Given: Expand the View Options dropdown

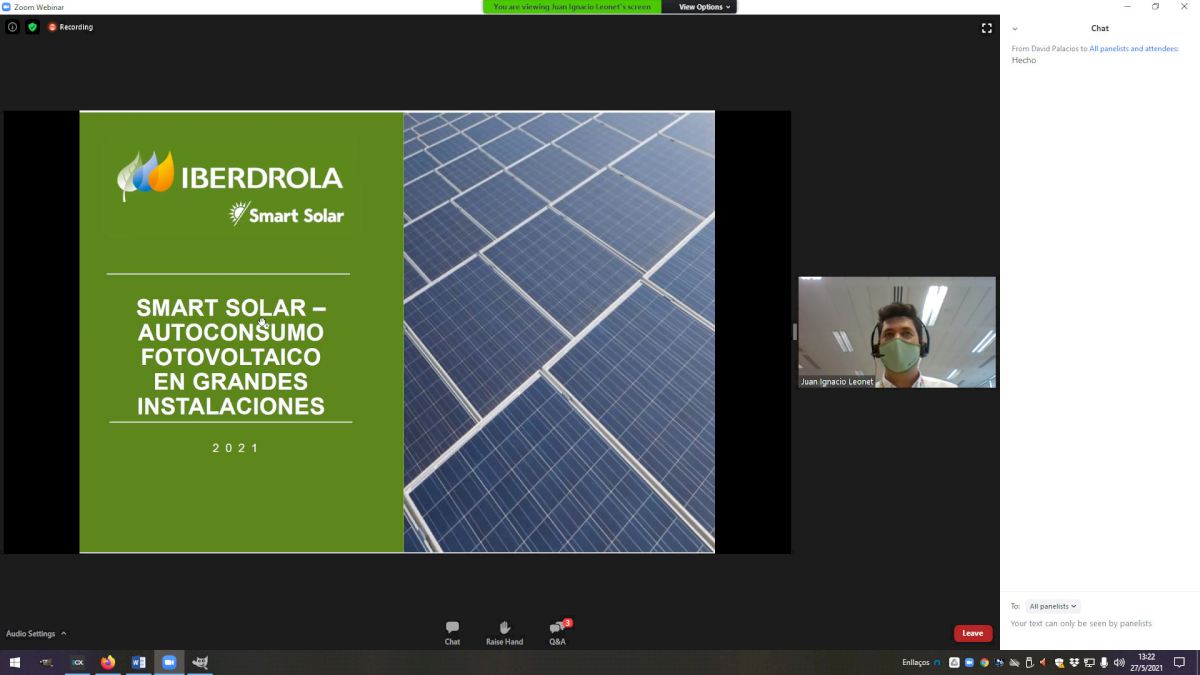Looking at the screenshot, I should click(705, 7).
